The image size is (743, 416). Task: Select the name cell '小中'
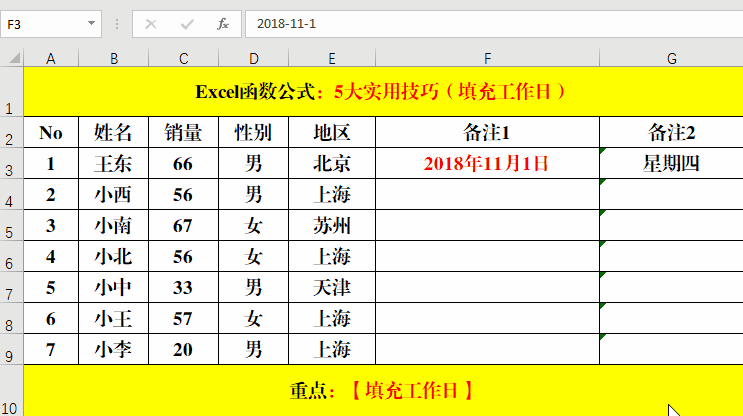click(114, 287)
